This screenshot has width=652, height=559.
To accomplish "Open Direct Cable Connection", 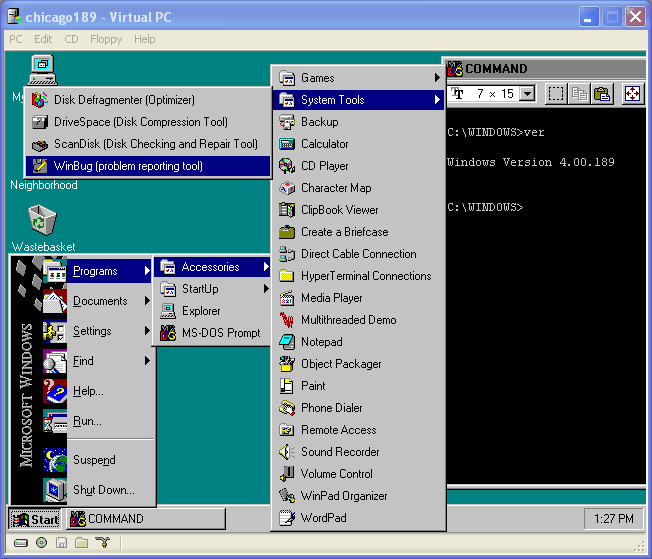I will pos(358,254).
